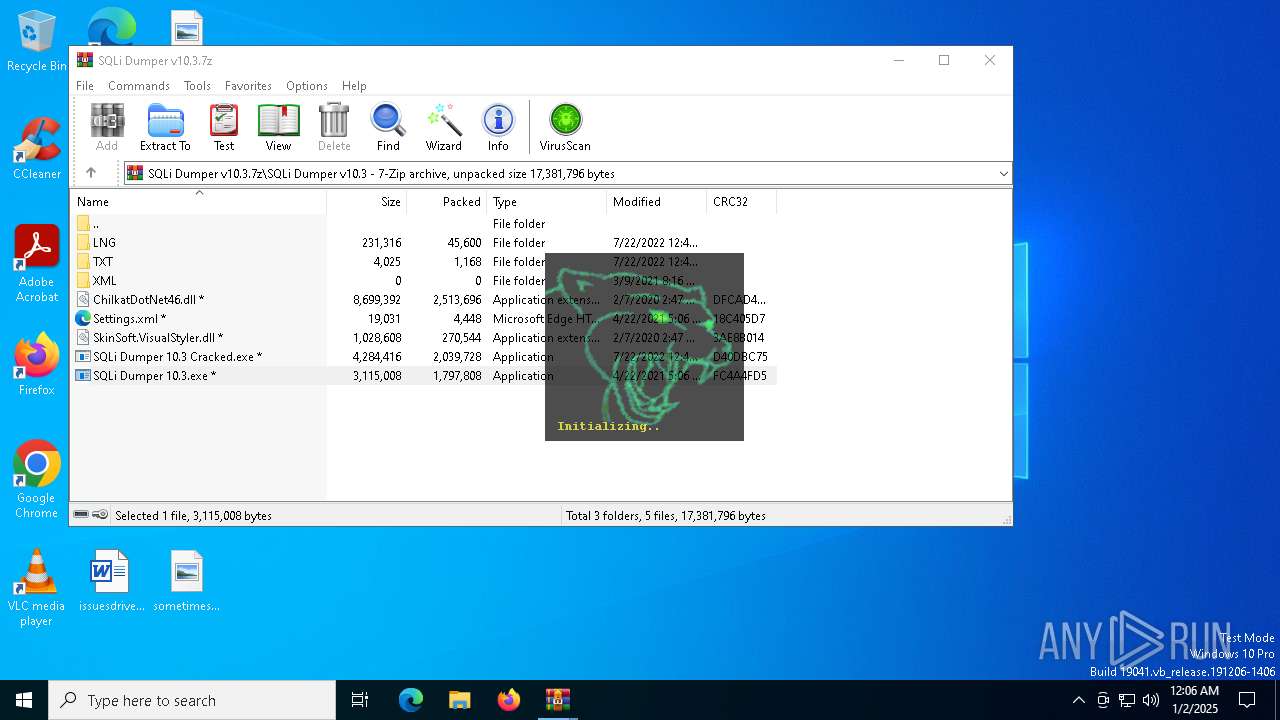Open the Windows Start menu
Image resolution: width=1280 pixels, height=720 pixels.
click(x=24, y=700)
